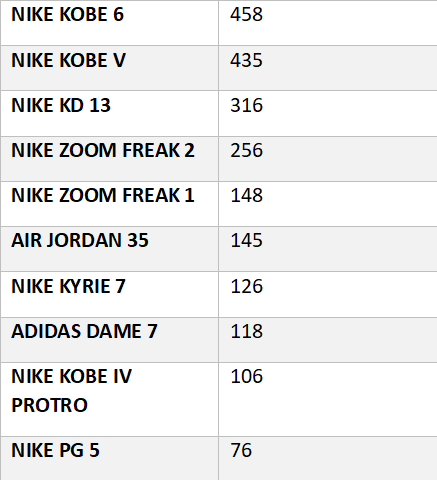Select the NIKE KOBE V cell

109,68
